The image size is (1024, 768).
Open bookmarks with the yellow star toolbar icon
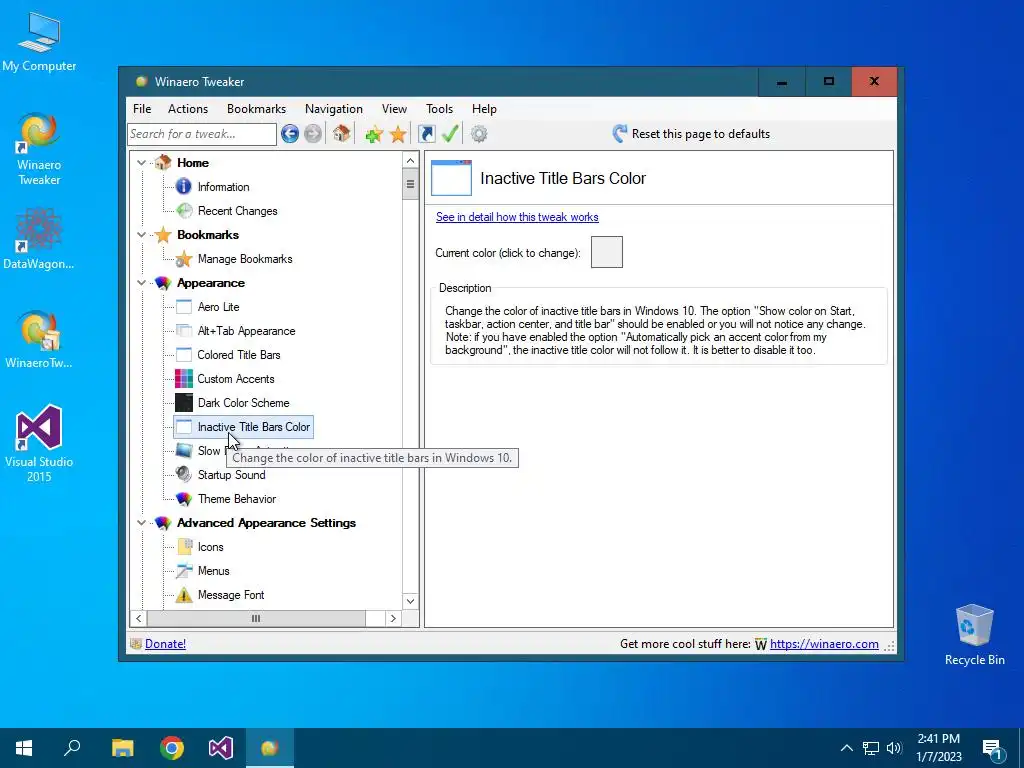click(398, 135)
